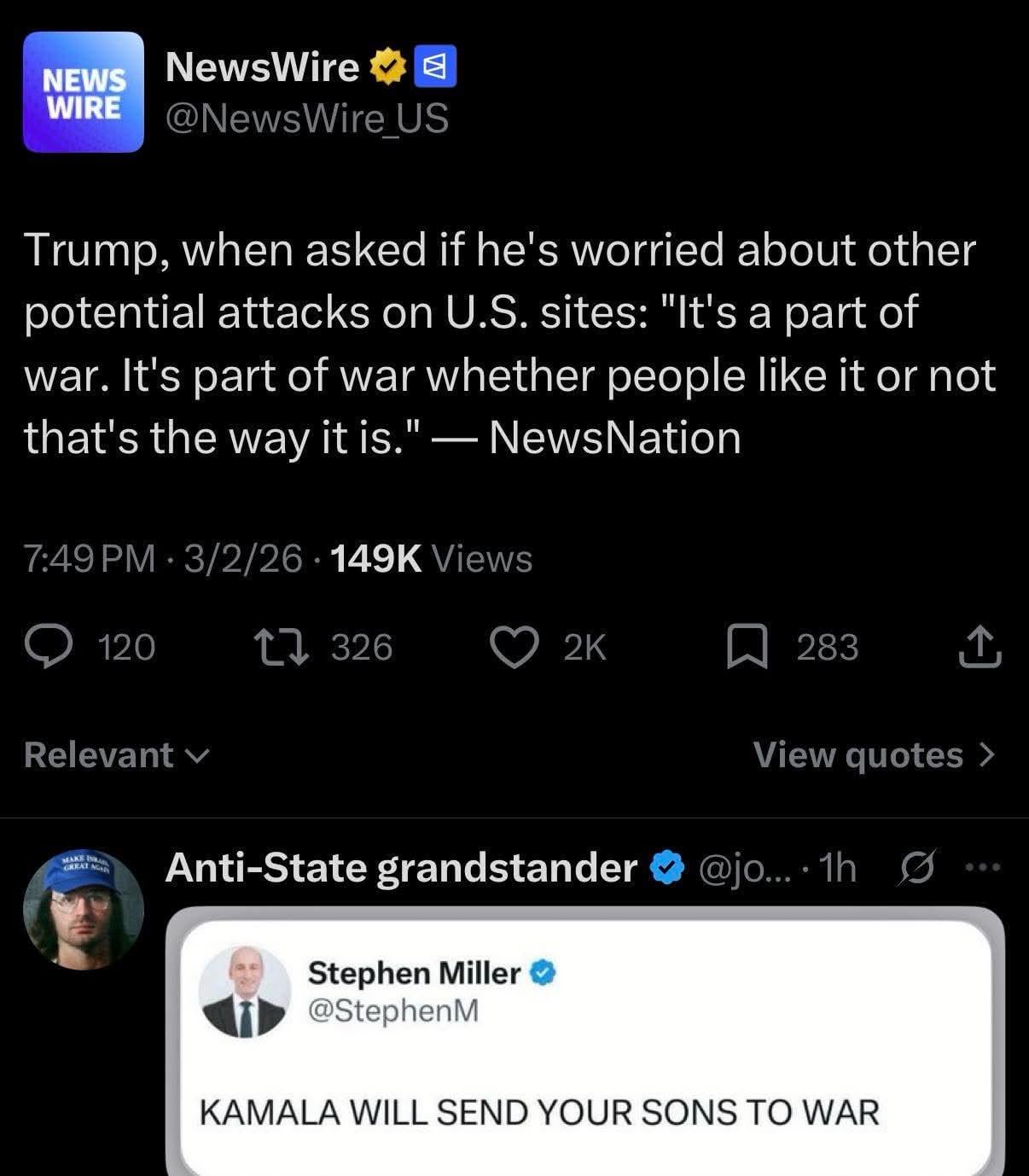Open Anti-State grandstander's profile picture

coord(83,911)
